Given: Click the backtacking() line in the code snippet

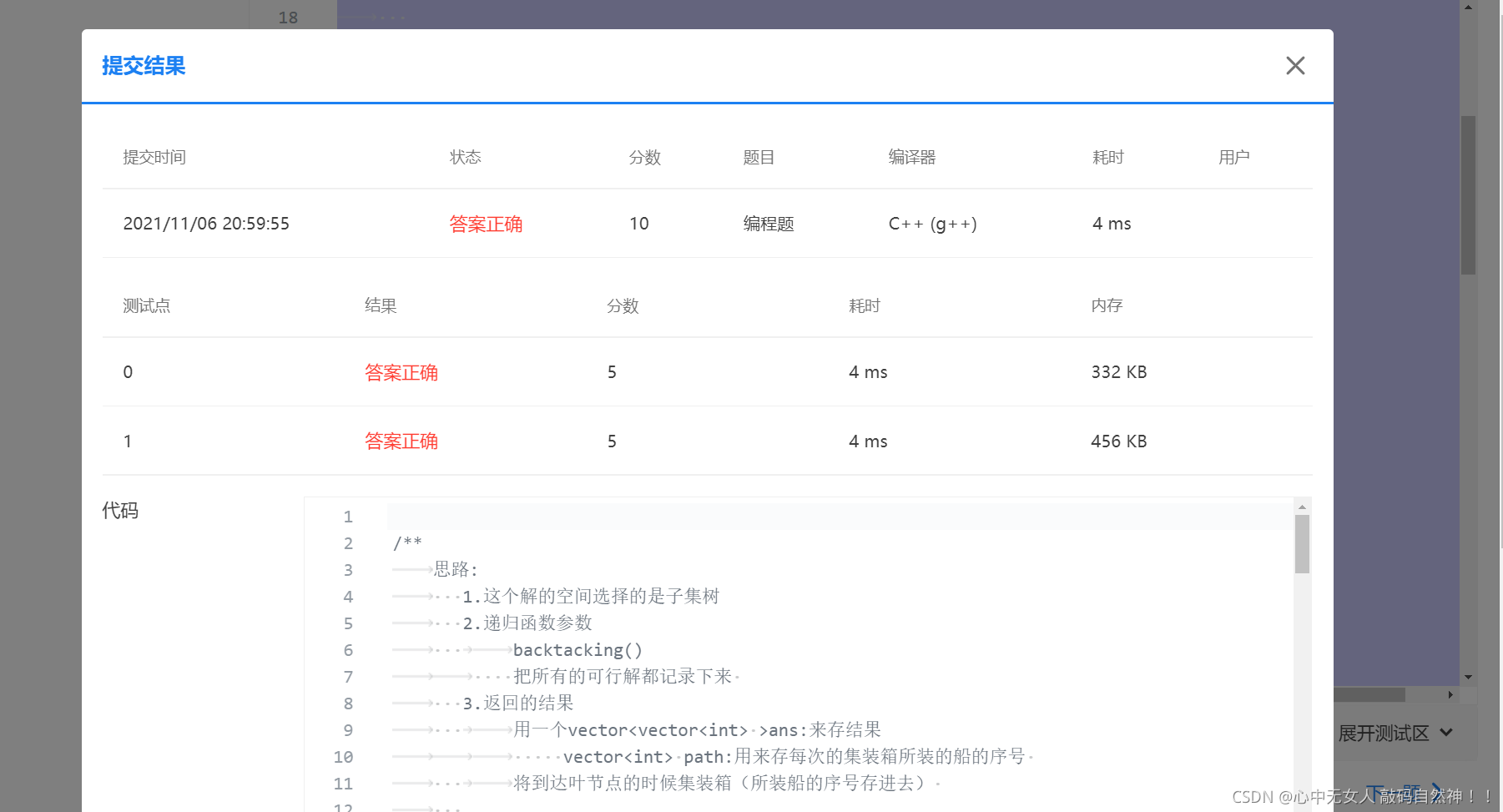Looking at the screenshot, I should tap(577, 650).
